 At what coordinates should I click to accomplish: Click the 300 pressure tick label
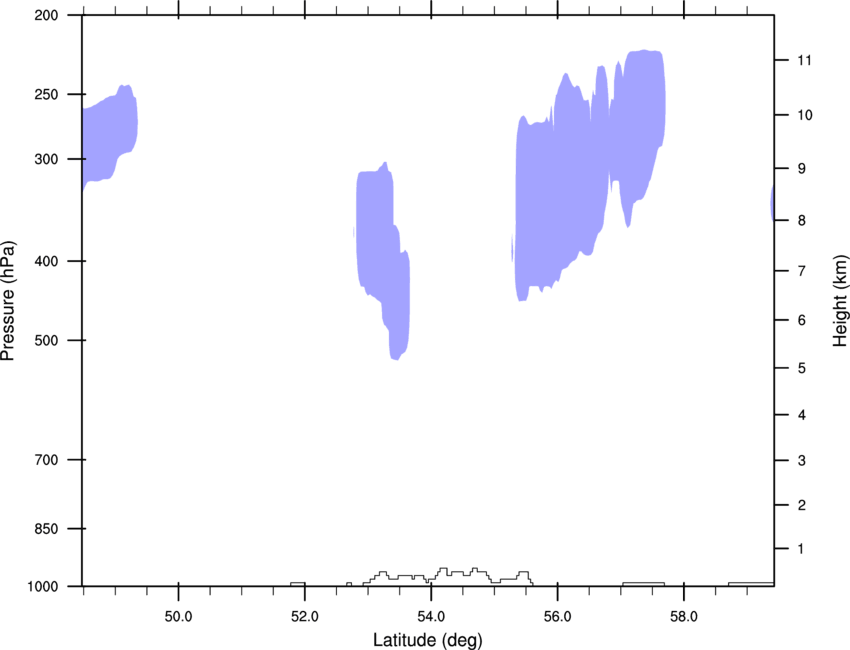[x=46, y=159]
